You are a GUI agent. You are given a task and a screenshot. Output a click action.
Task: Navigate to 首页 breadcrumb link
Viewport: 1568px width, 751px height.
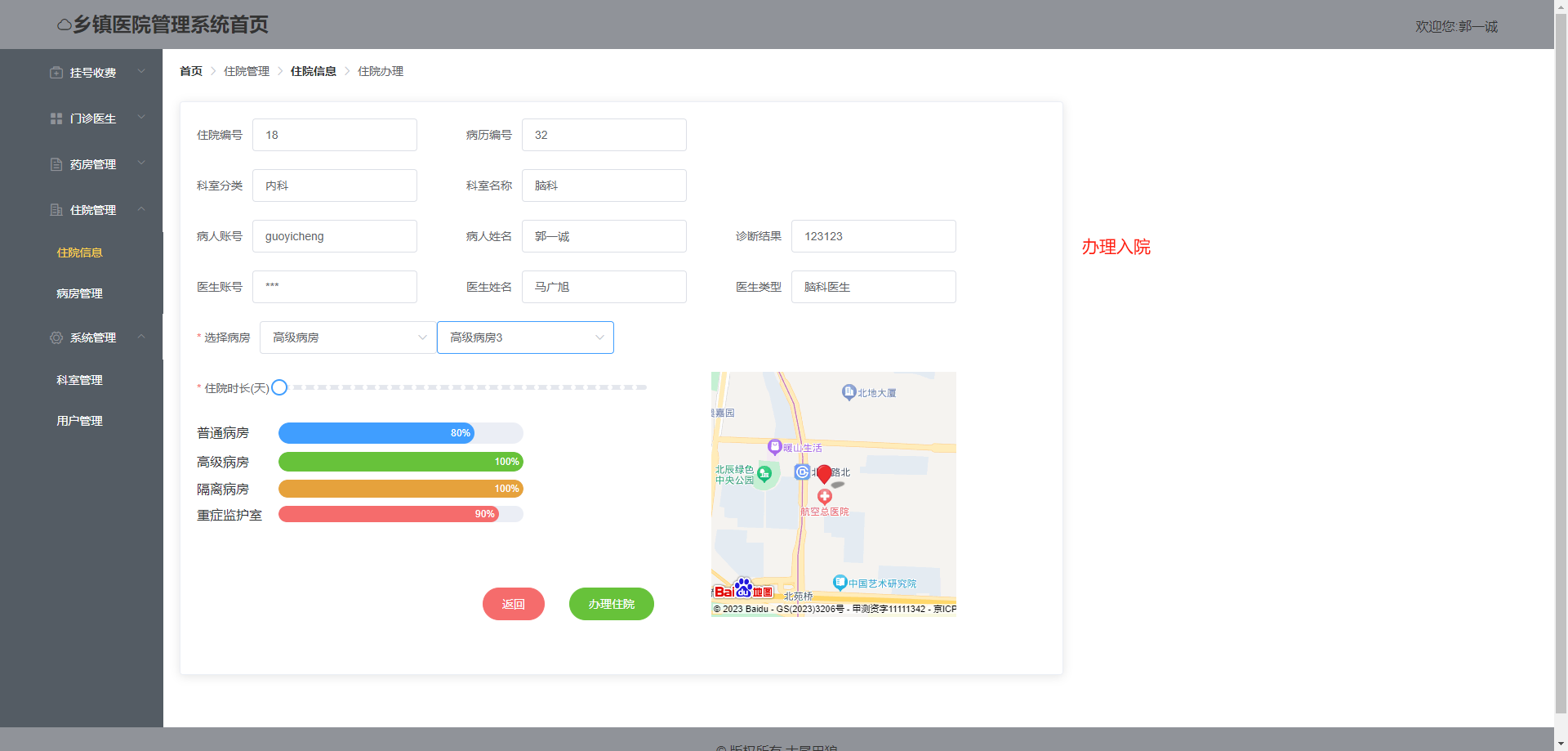[191, 71]
